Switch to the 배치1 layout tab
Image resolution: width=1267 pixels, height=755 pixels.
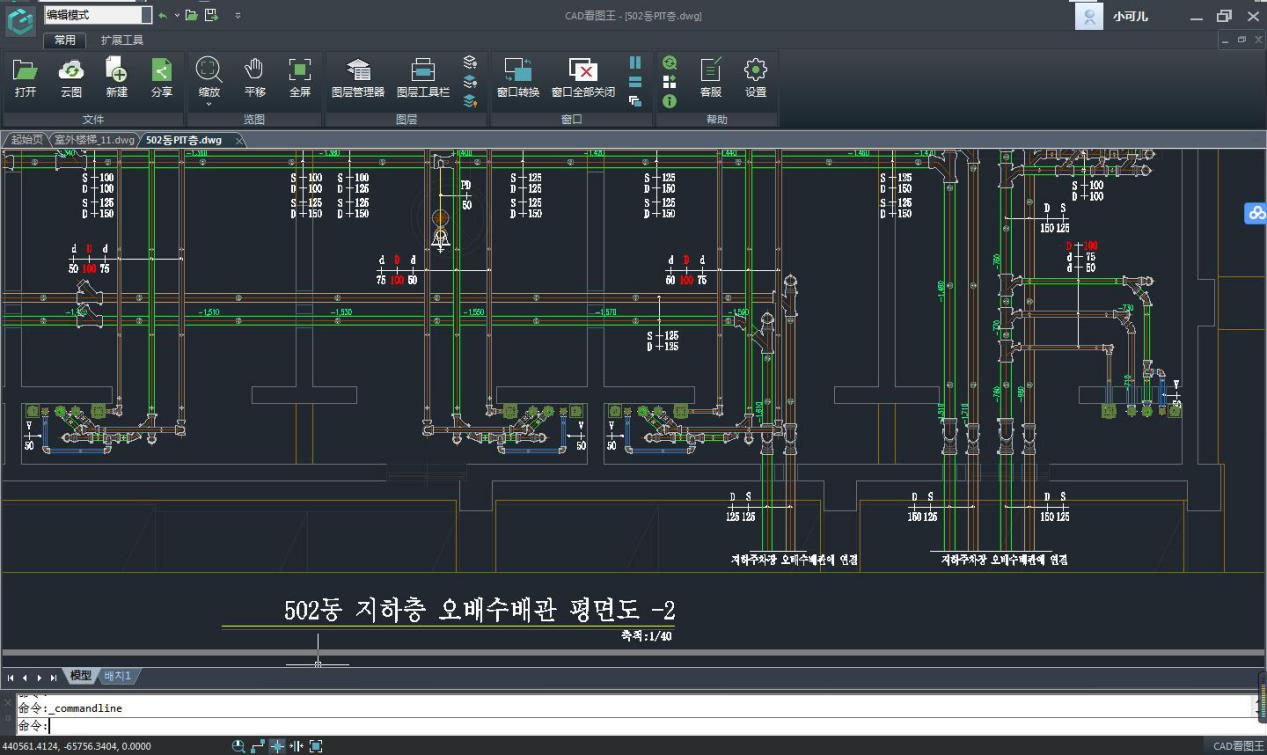click(118, 677)
